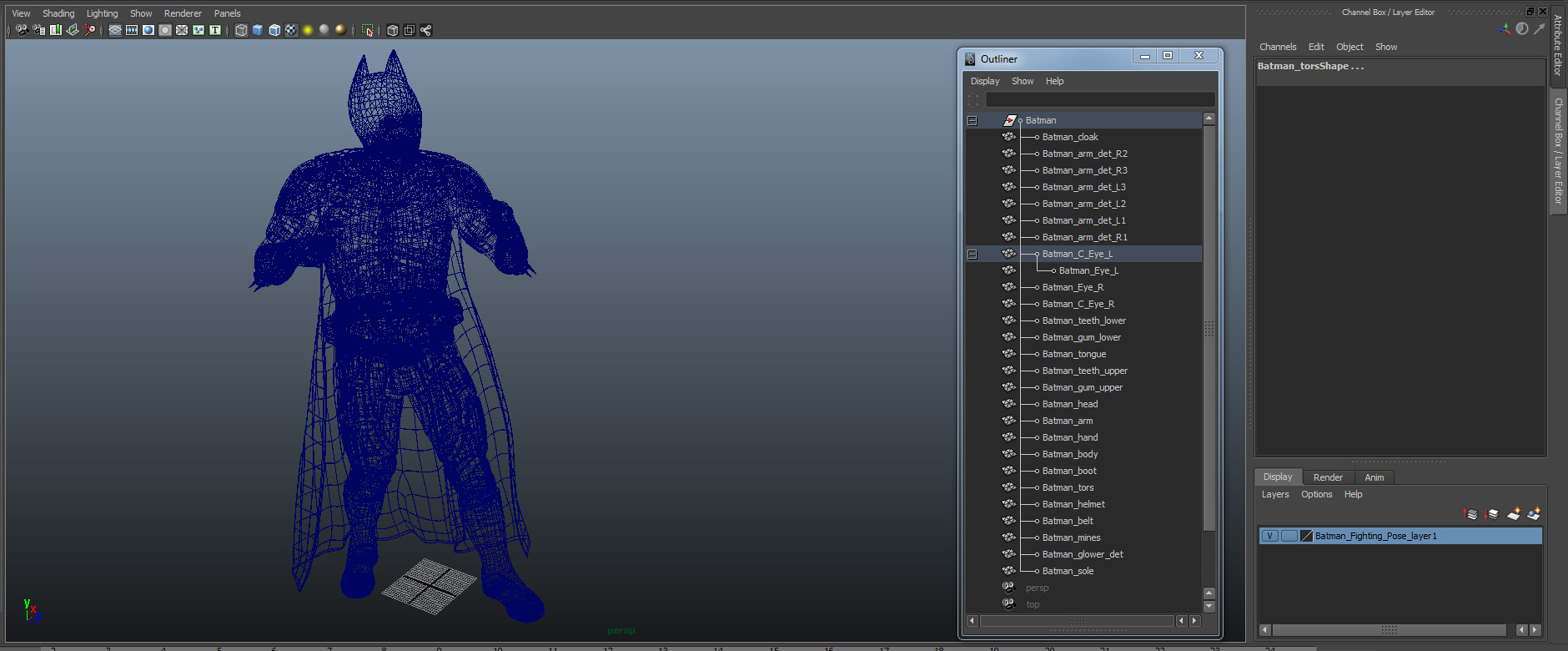
Task: Switch to the Render layer tab
Action: coord(1328,477)
